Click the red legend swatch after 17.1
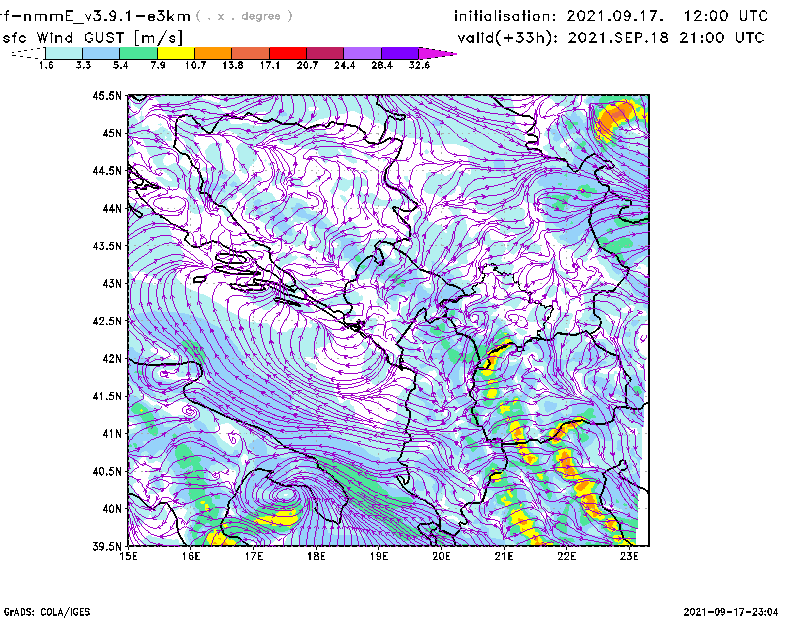The width and height of the screenshot is (800, 618). pos(288,53)
